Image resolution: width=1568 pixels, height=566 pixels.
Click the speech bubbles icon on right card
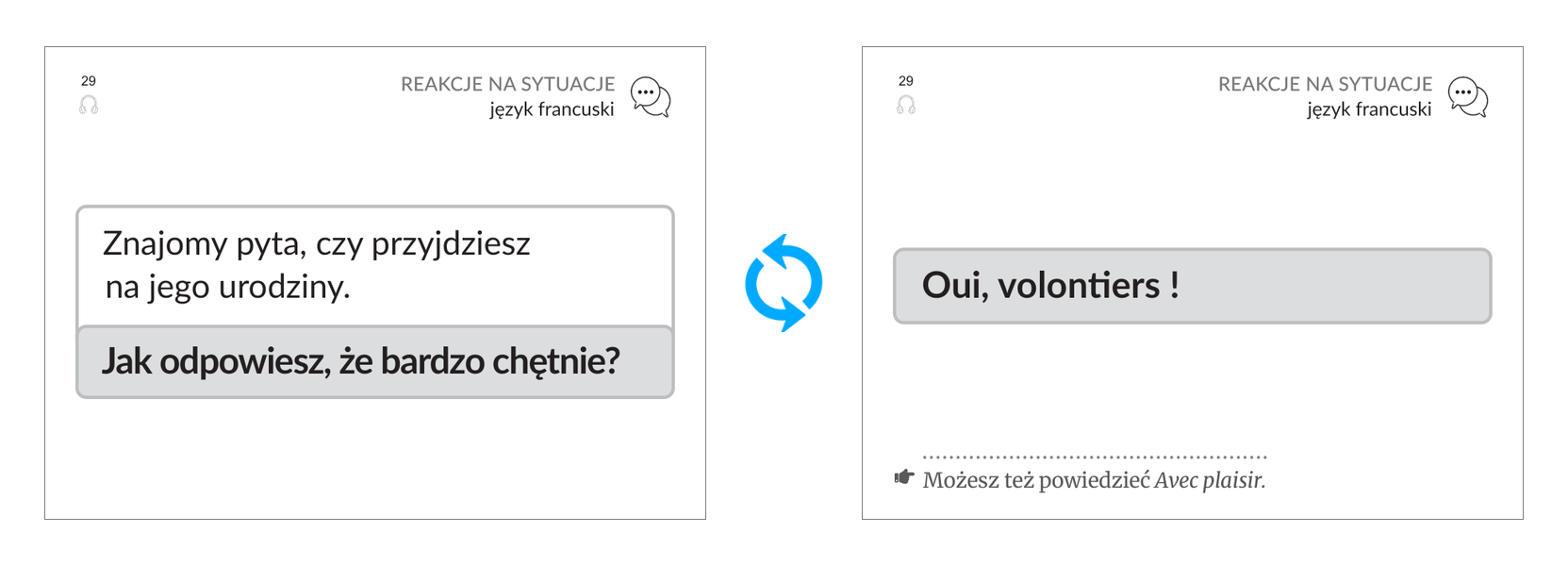pos(1468,97)
